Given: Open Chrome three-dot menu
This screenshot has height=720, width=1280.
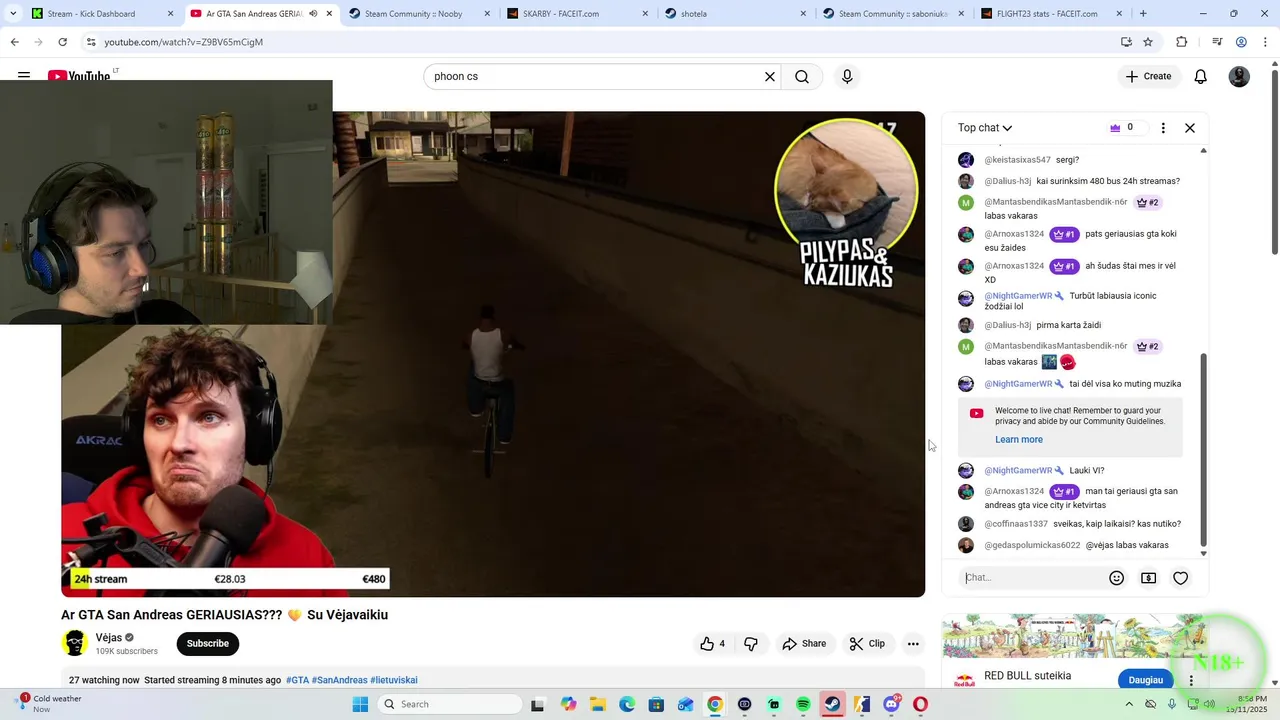Looking at the screenshot, I should pos(1264,42).
